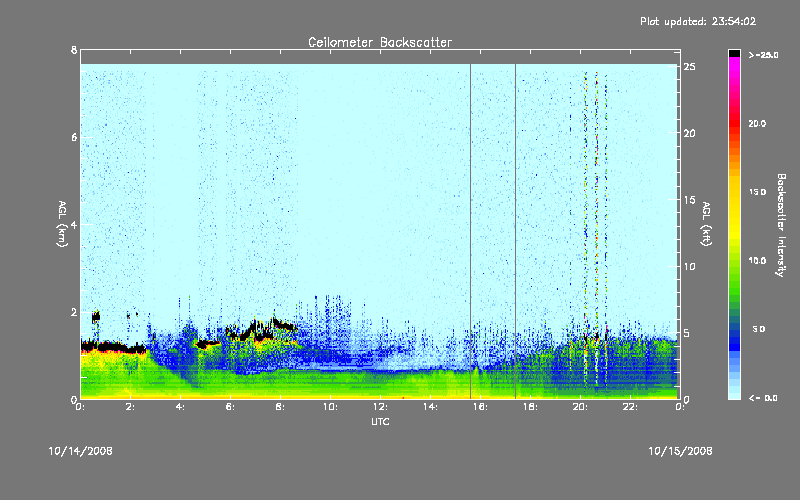This screenshot has width=800, height=500.
Task: Click the second gray vertical line before 18:
Action: (515, 231)
